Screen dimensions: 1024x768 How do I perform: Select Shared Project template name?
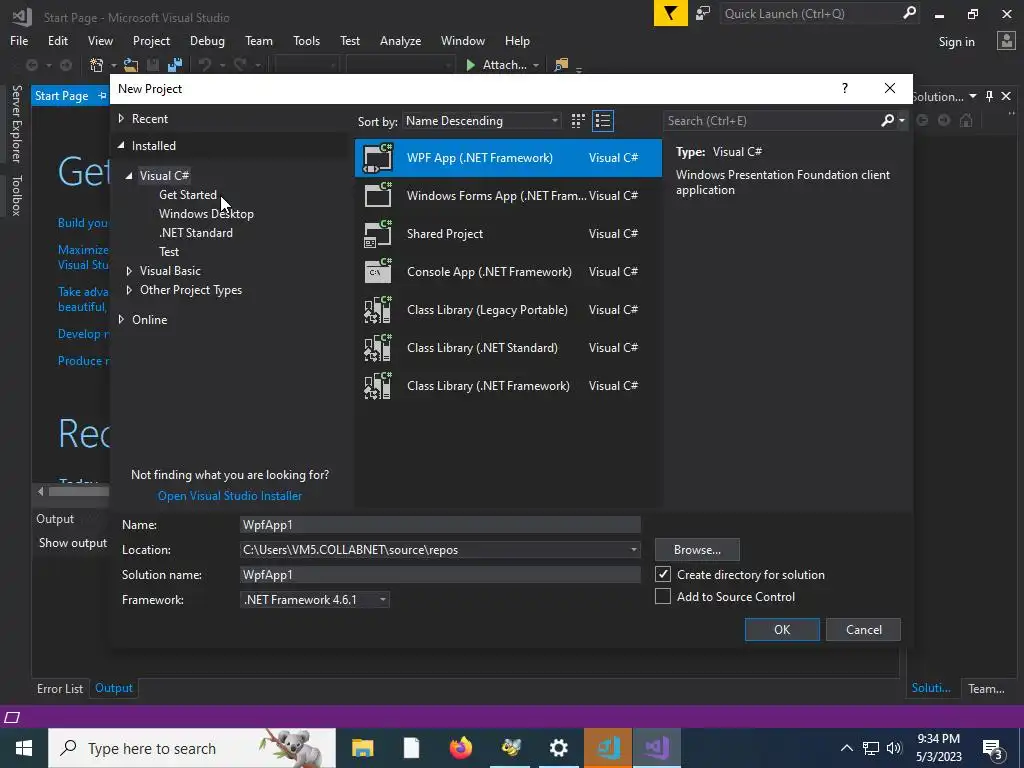pos(445,234)
